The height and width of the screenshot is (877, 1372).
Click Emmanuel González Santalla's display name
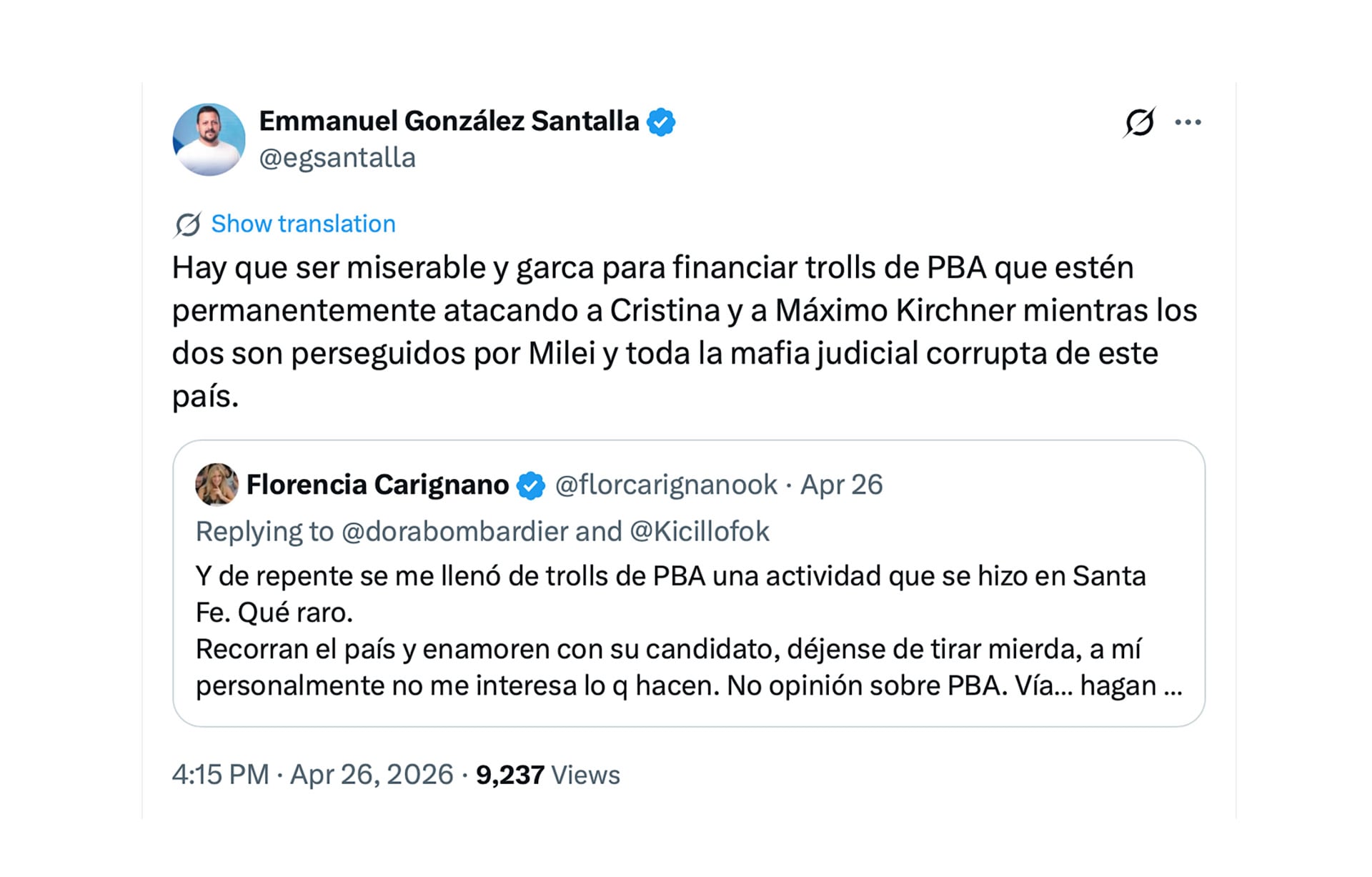(x=449, y=120)
